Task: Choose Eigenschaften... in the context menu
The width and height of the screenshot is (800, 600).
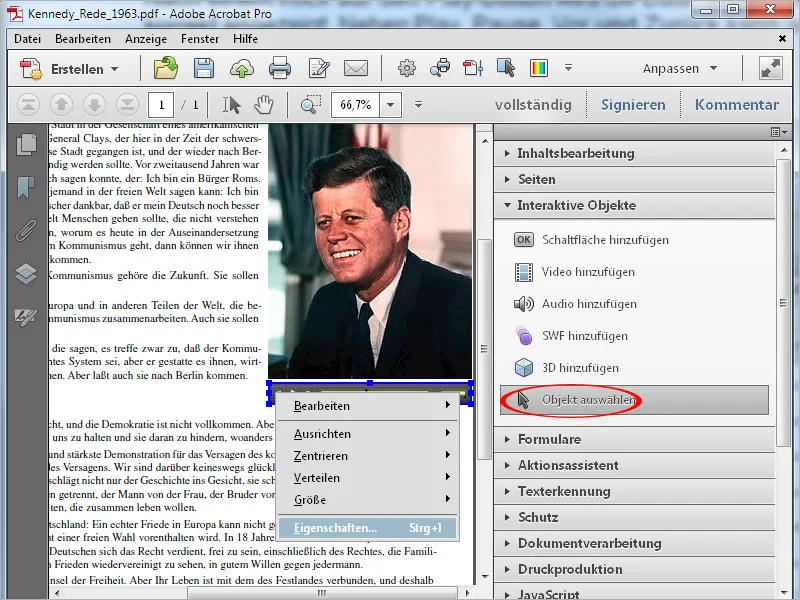Action: 367,529
